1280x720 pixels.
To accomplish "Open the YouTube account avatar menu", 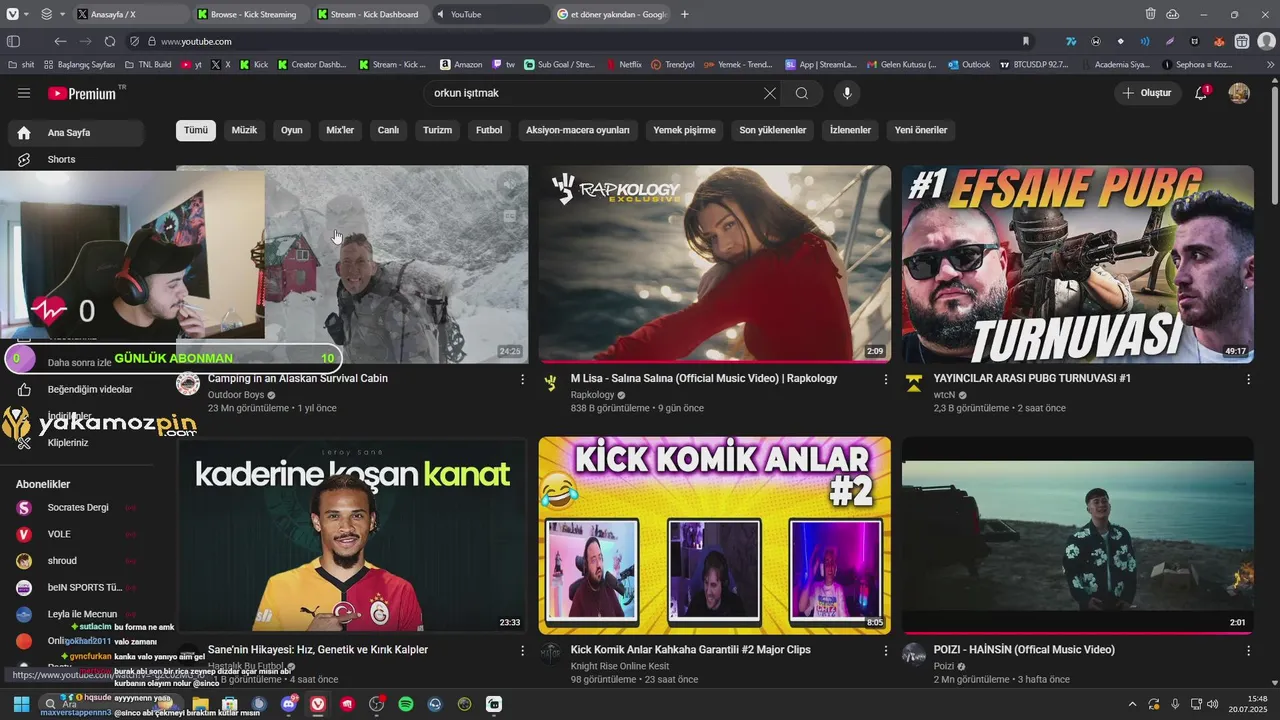I will pos(1239,93).
